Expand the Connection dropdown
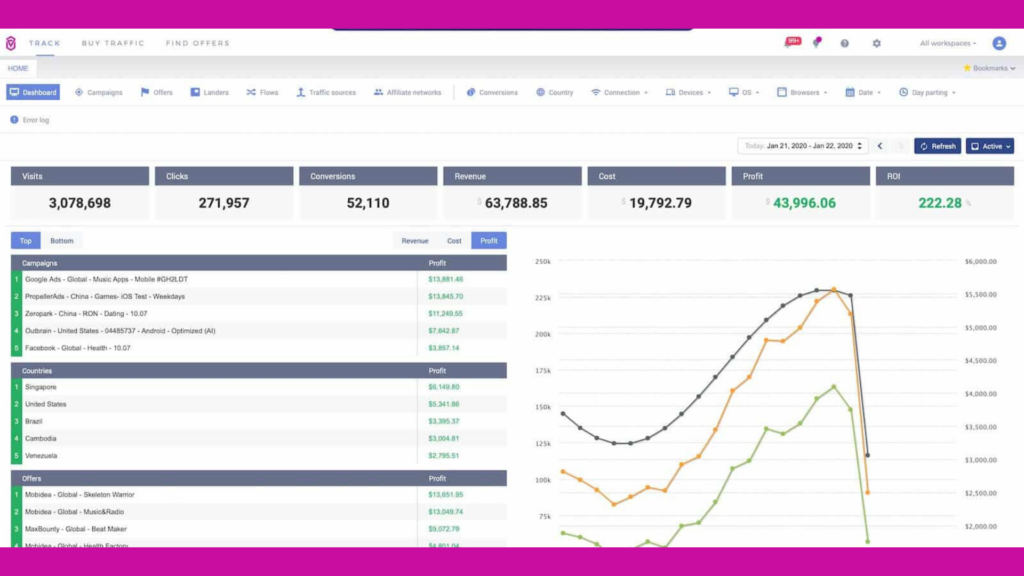Screen dimensions: 1024x576 pyautogui.click(x=619, y=93)
